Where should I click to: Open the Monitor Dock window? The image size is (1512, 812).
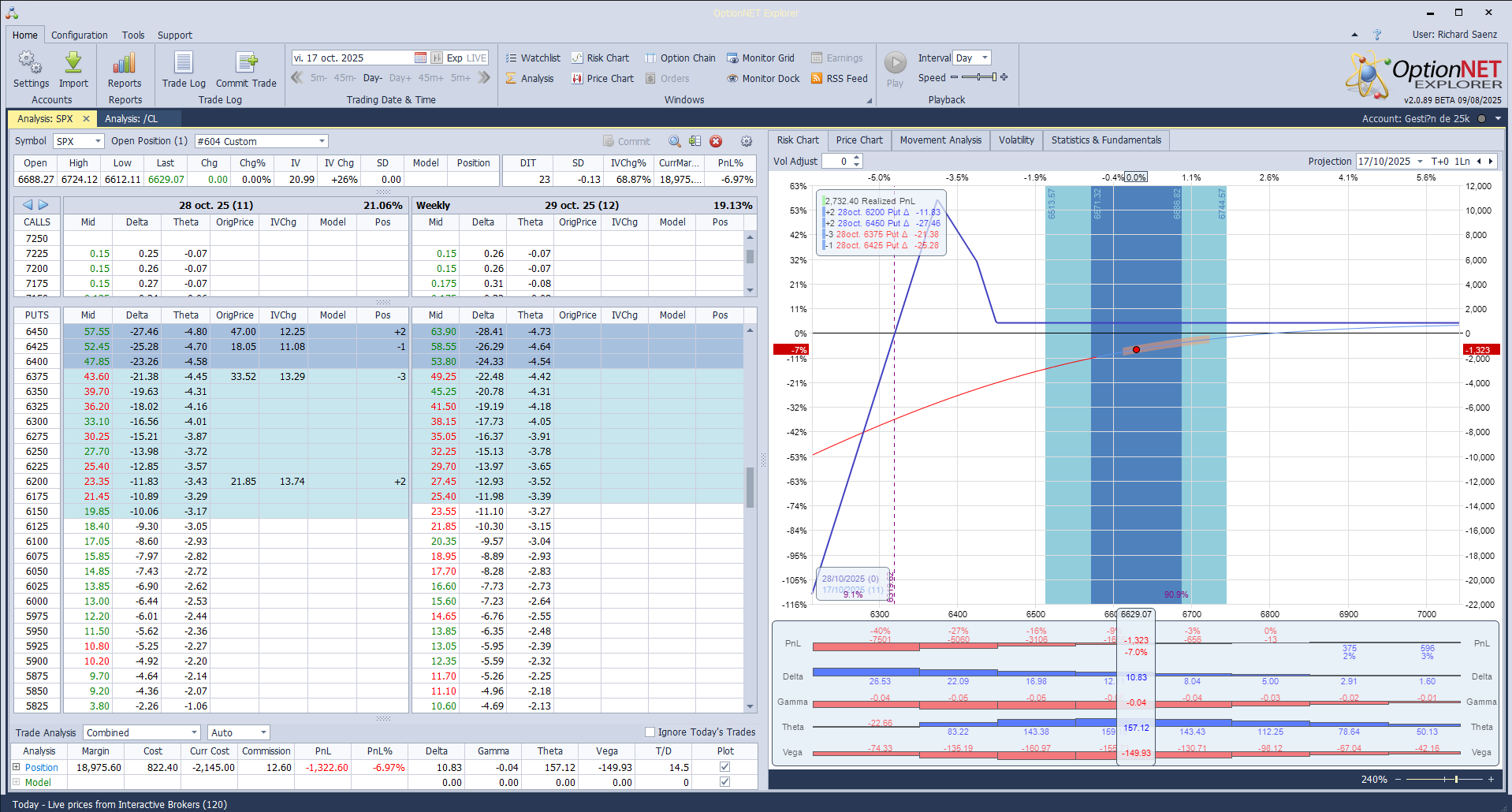pyautogui.click(x=763, y=78)
